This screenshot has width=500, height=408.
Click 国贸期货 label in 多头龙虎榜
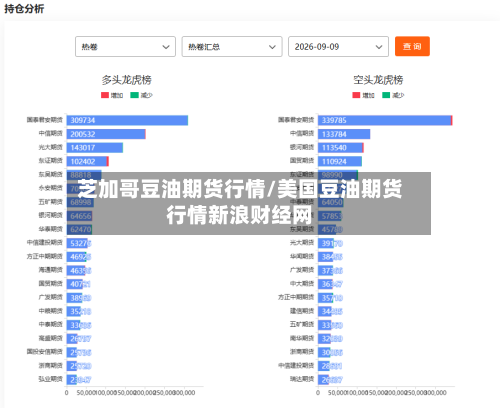[51, 283]
